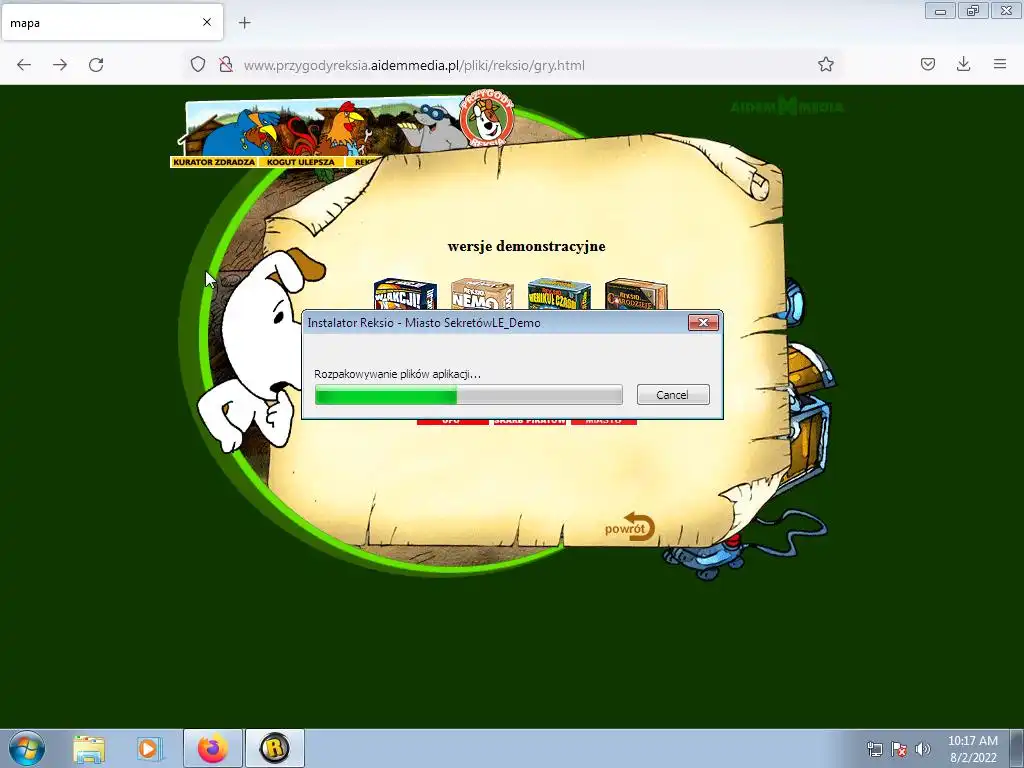Switch to Reksio installer taskbar button
The image size is (1024, 768).
click(x=275, y=748)
